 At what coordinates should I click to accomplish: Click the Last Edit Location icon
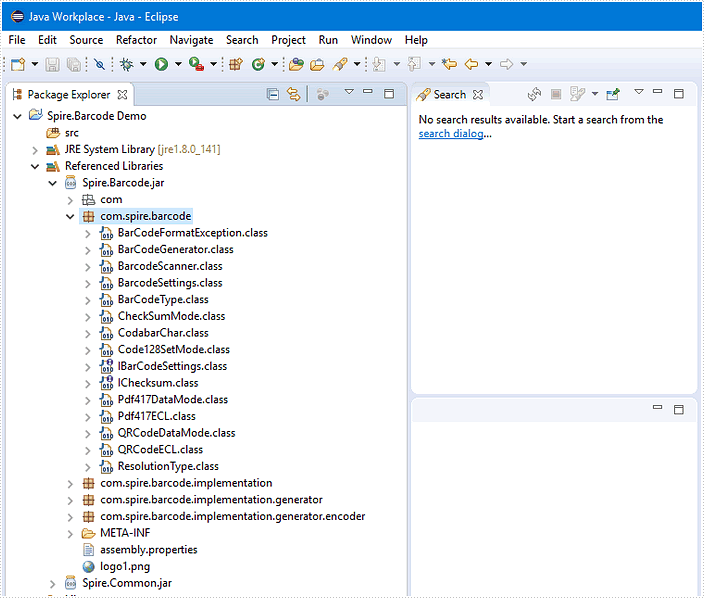point(449,64)
